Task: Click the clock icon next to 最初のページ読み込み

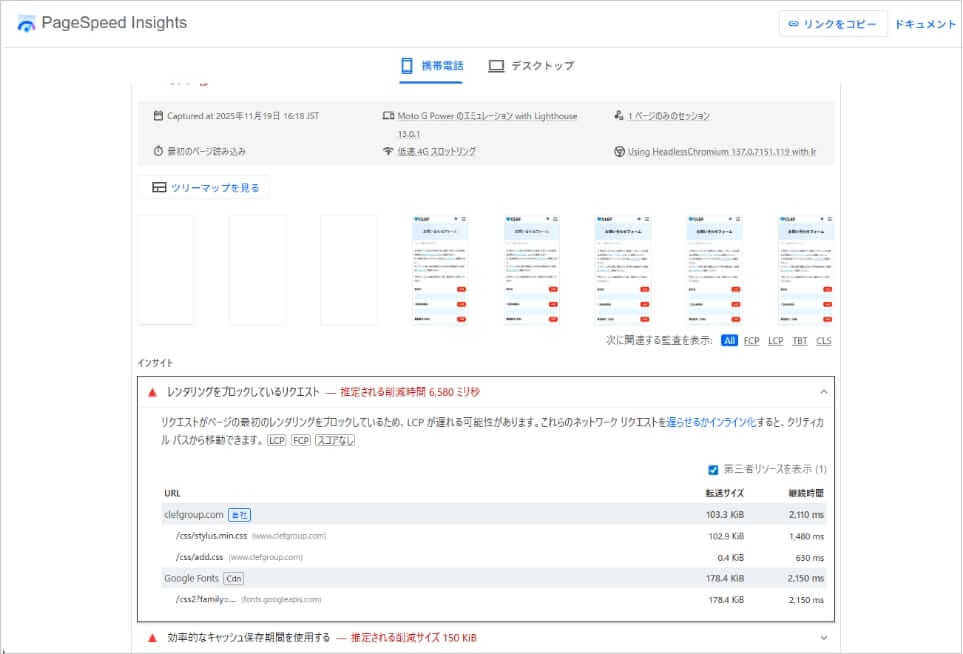Action: [158, 151]
